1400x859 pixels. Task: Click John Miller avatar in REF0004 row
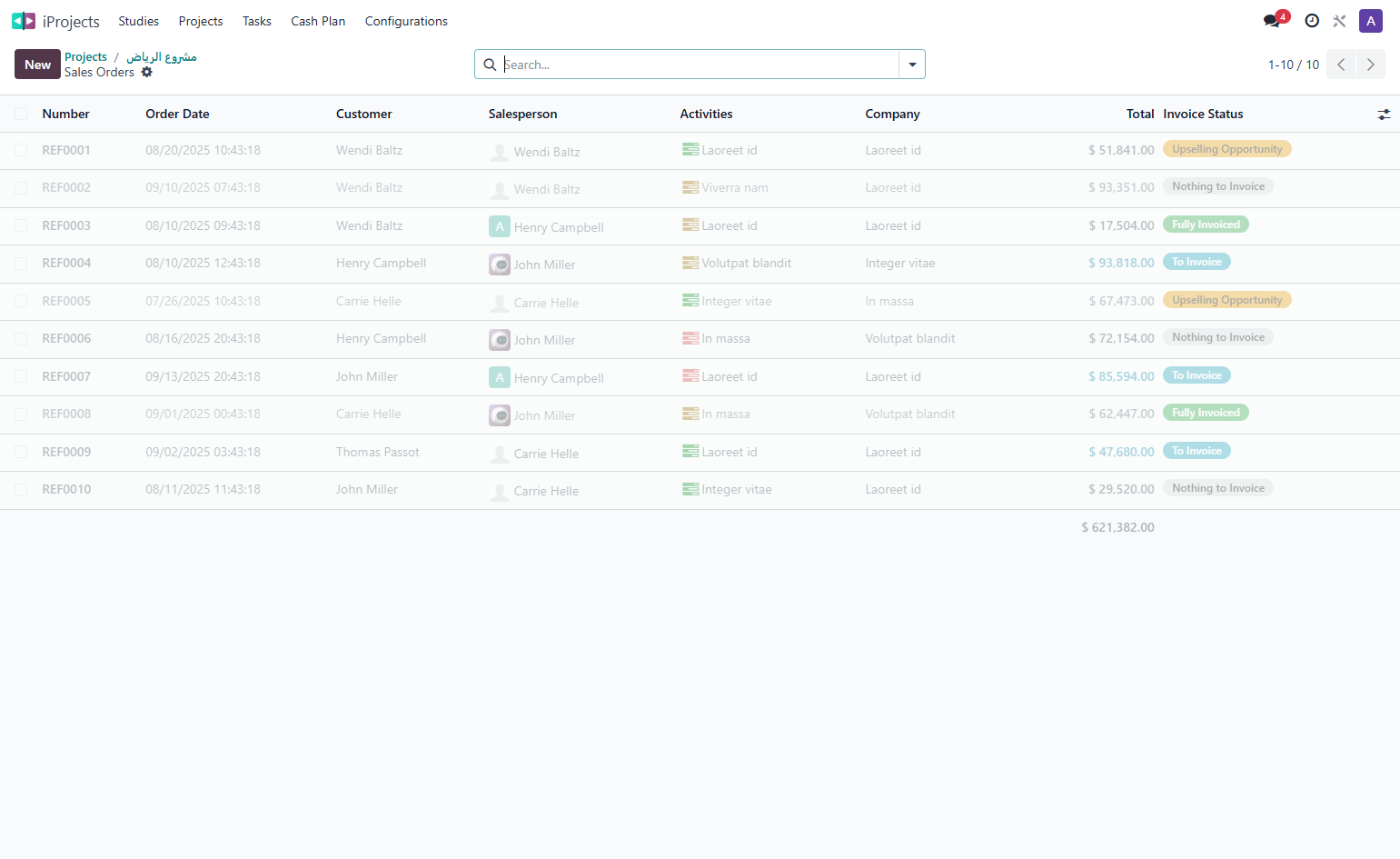[x=500, y=265]
